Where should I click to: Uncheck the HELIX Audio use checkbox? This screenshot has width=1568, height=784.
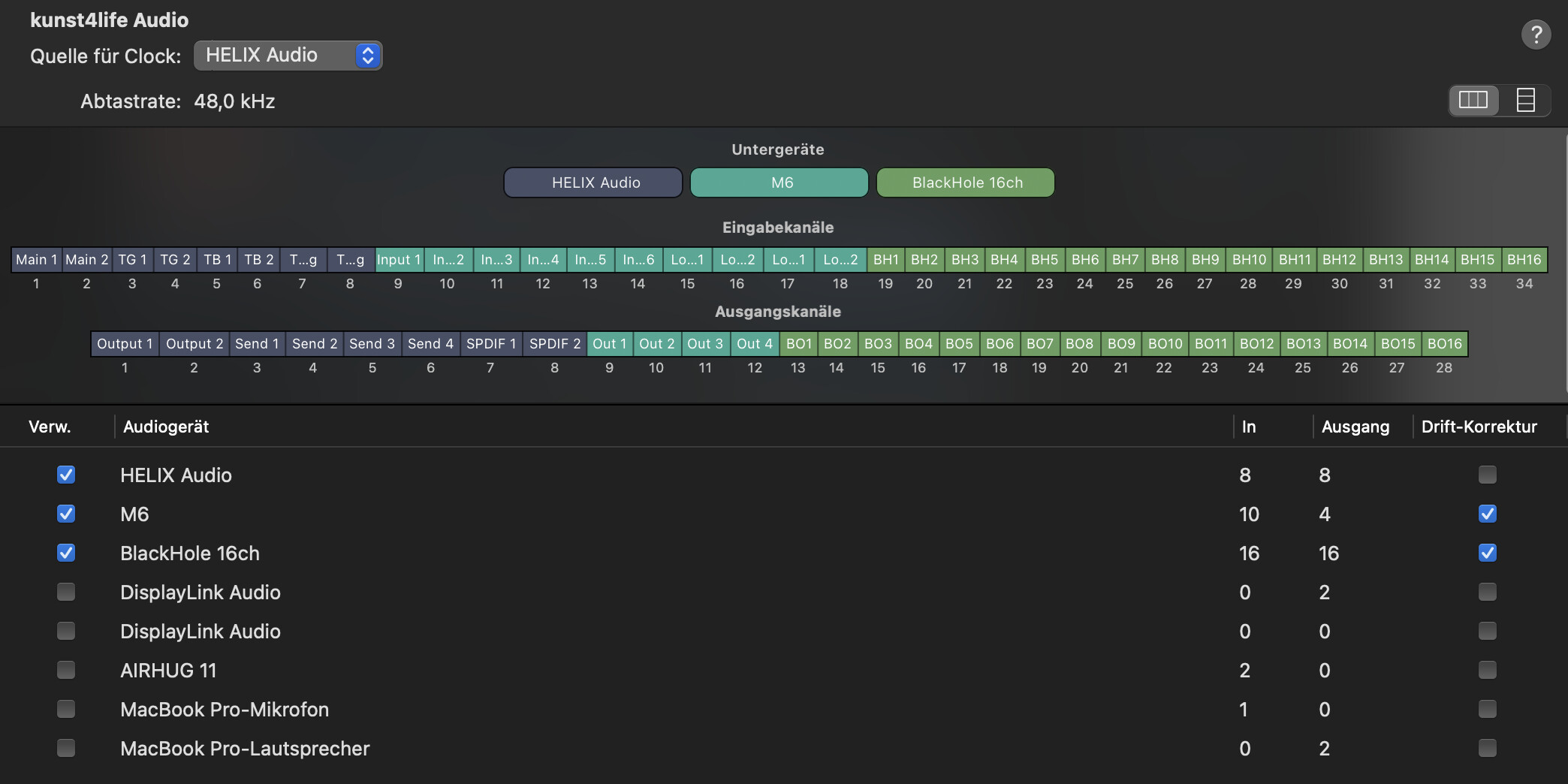[x=66, y=475]
